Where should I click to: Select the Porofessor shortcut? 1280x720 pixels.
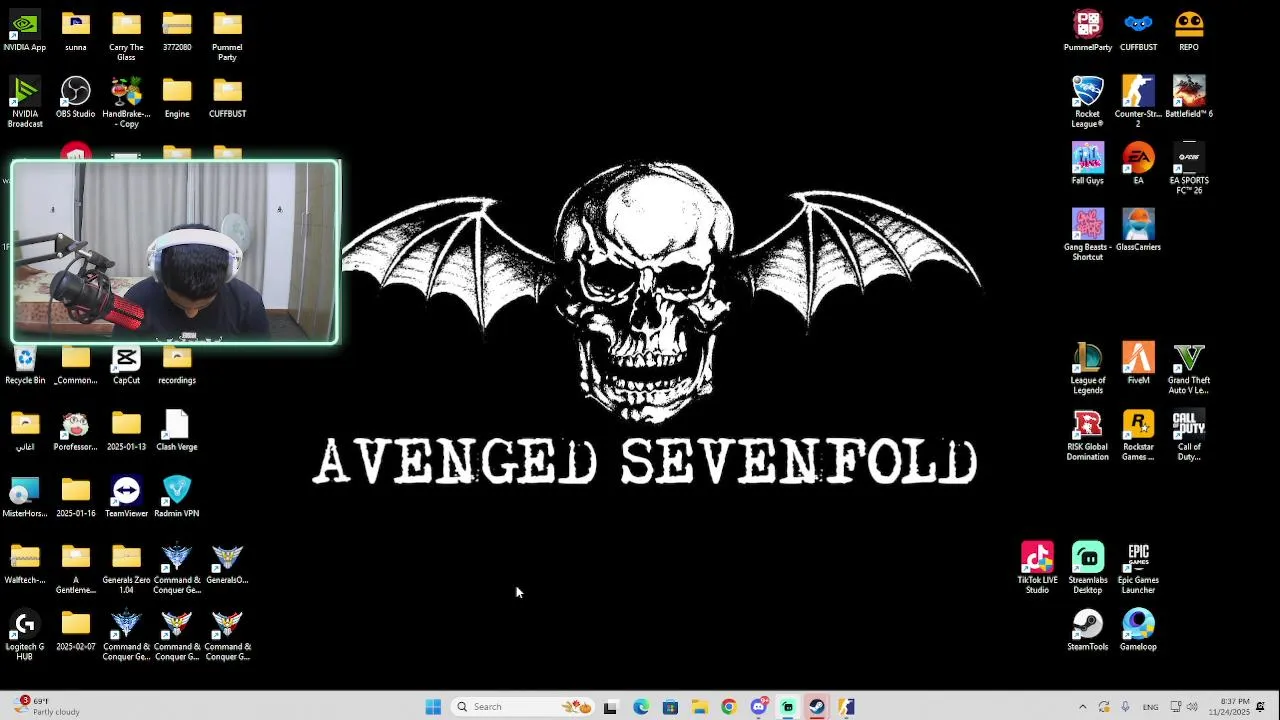pyautogui.click(x=76, y=431)
